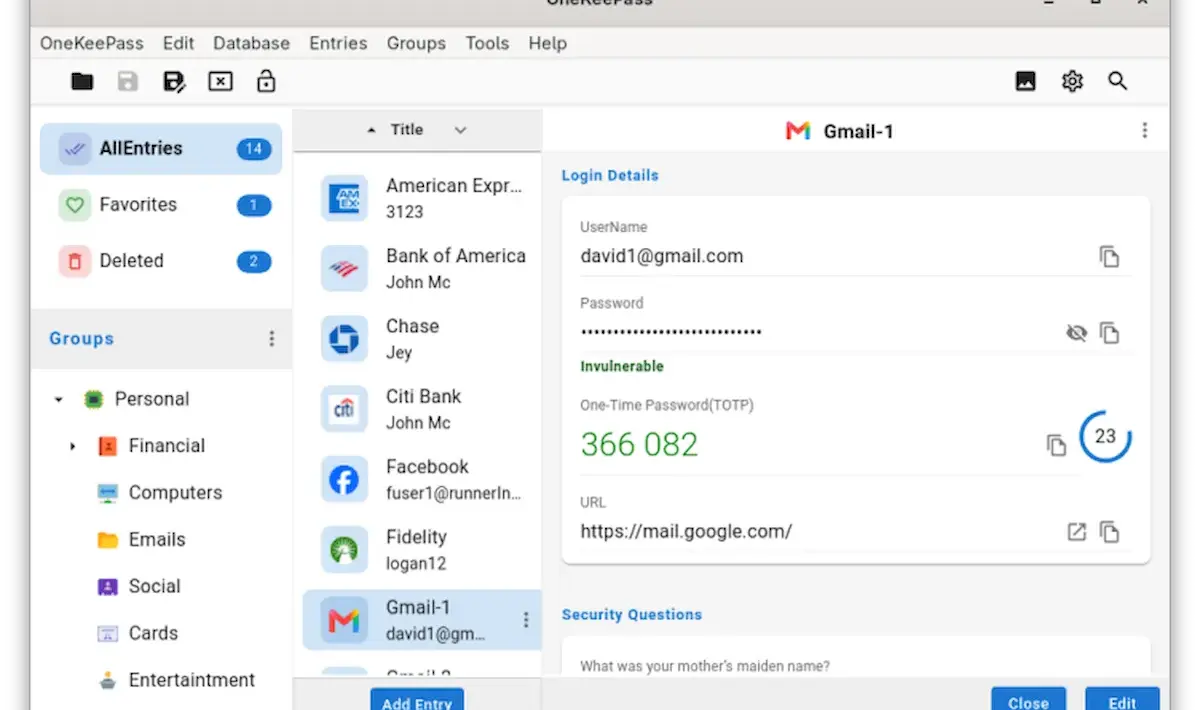Select the Citi Bank entry
The height and width of the screenshot is (710, 1200).
(421, 409)
